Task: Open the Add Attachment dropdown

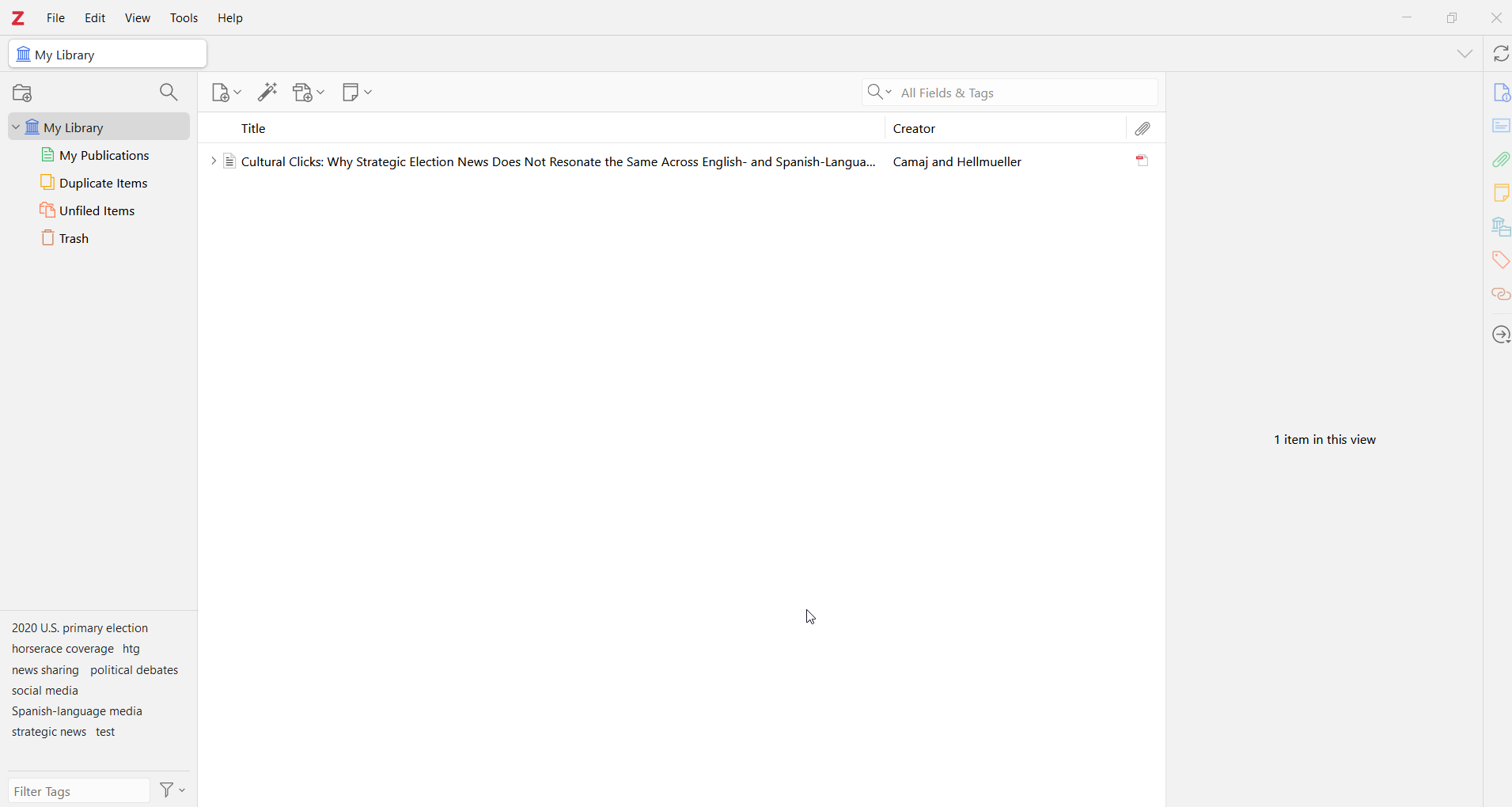Action: pyautogui.click(x=309, y=93)
